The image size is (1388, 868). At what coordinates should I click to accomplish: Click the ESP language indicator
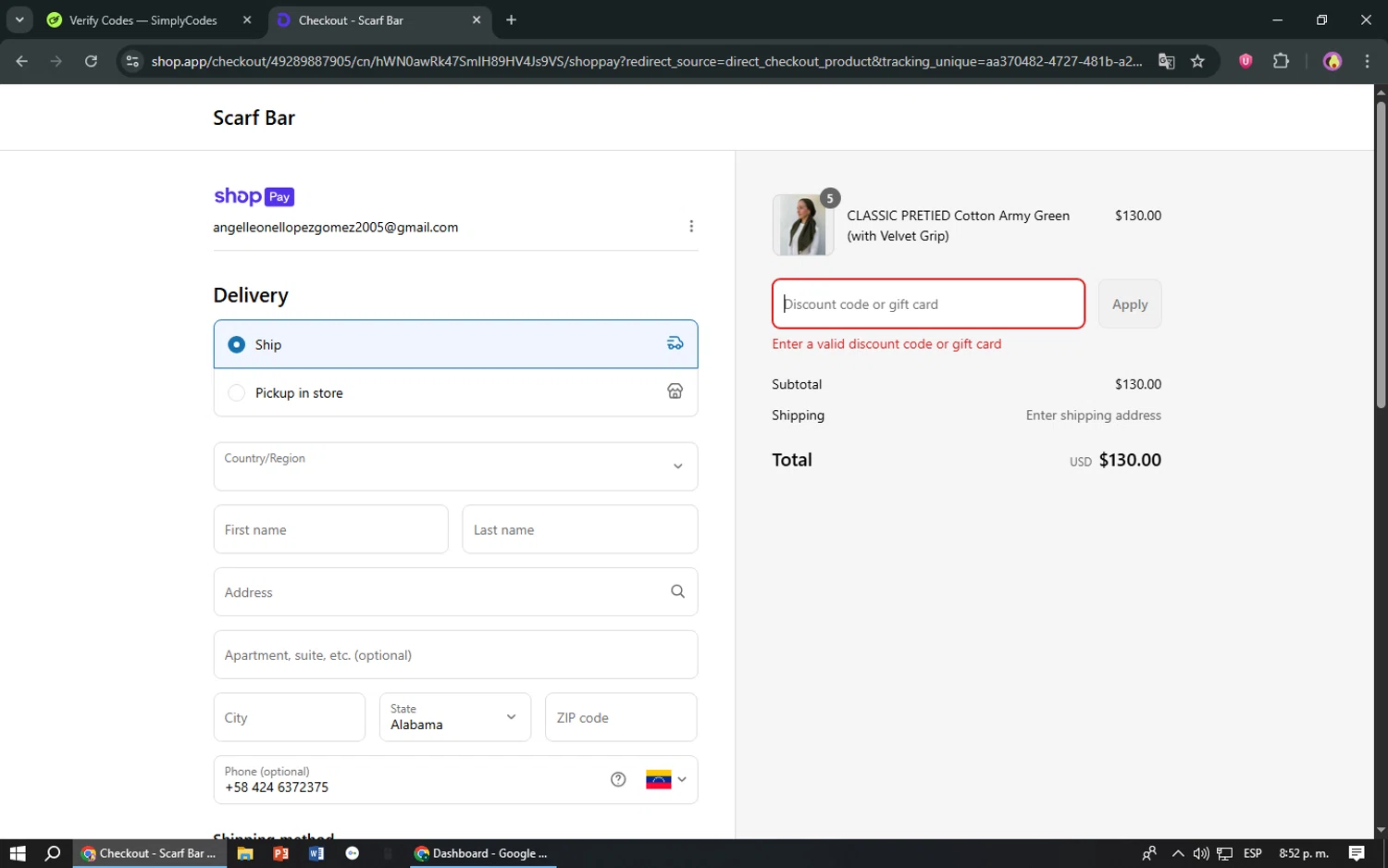(1253, 853)
